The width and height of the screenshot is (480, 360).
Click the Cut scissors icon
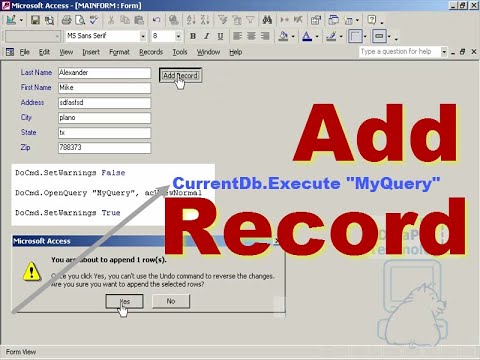[111, 20]
